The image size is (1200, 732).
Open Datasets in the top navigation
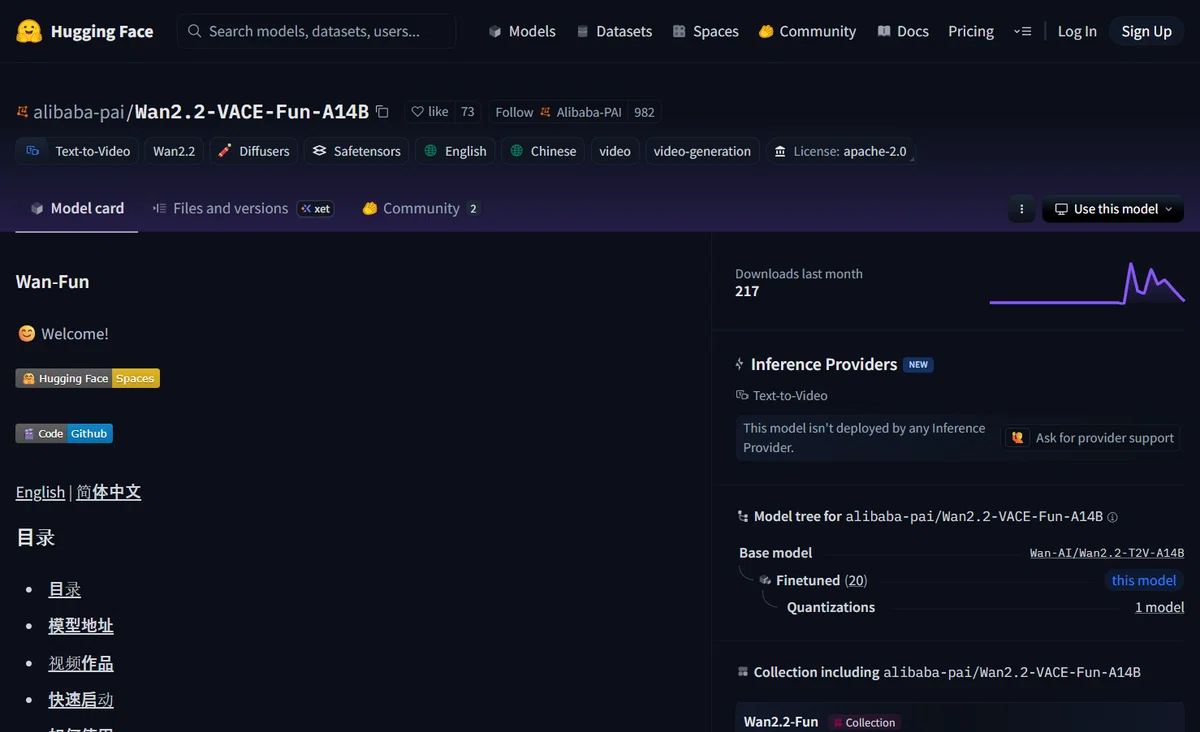[x=614, y=31]
